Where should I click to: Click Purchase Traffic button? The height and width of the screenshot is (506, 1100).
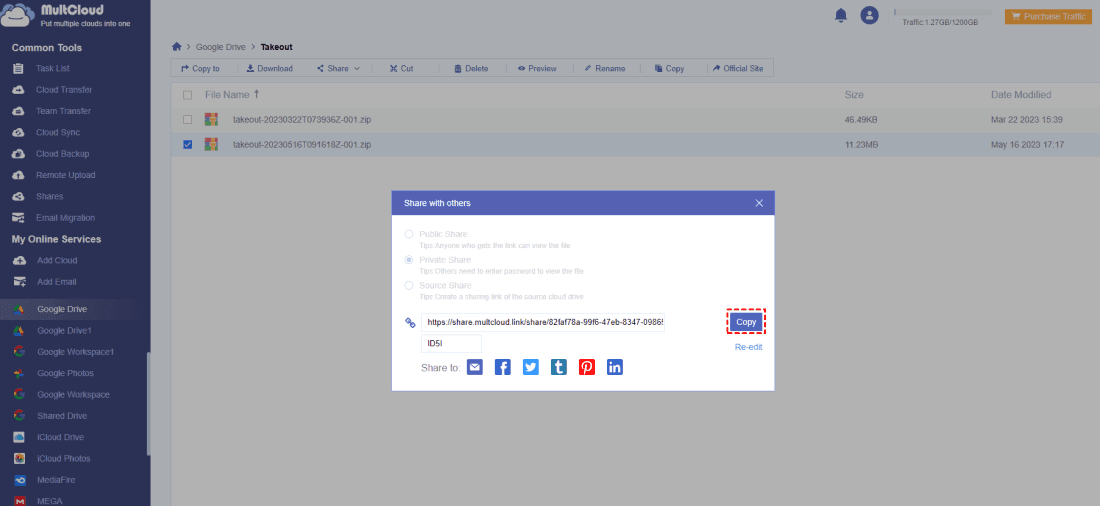(x=1048, y=16)
